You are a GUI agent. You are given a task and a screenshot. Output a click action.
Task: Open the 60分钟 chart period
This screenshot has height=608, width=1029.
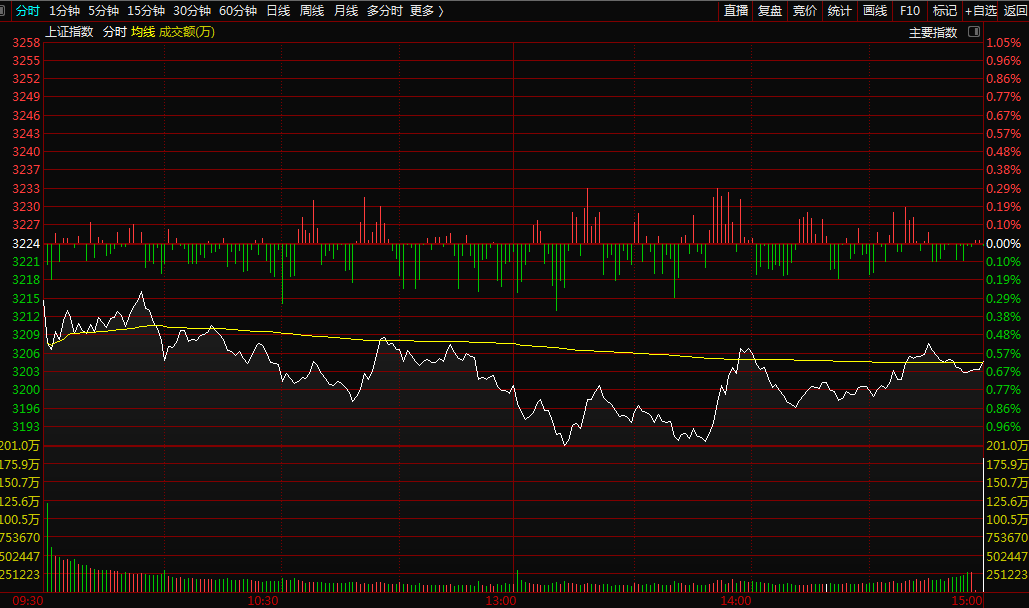[x=237, y=11]
